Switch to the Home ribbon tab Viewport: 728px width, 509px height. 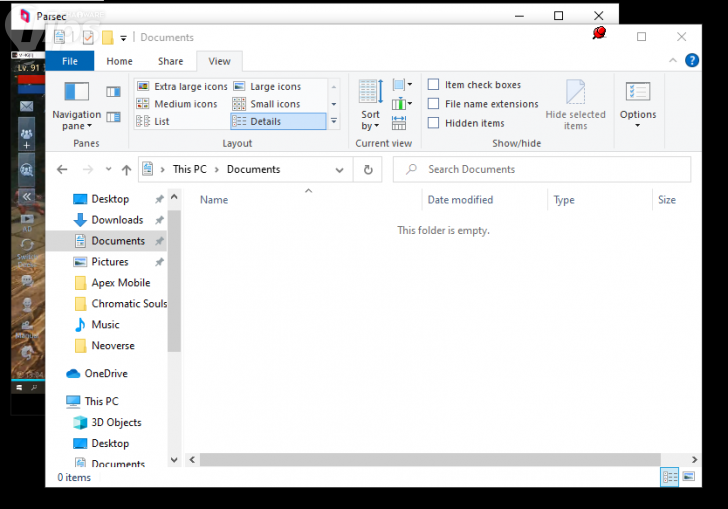click(x=119, y=61)
